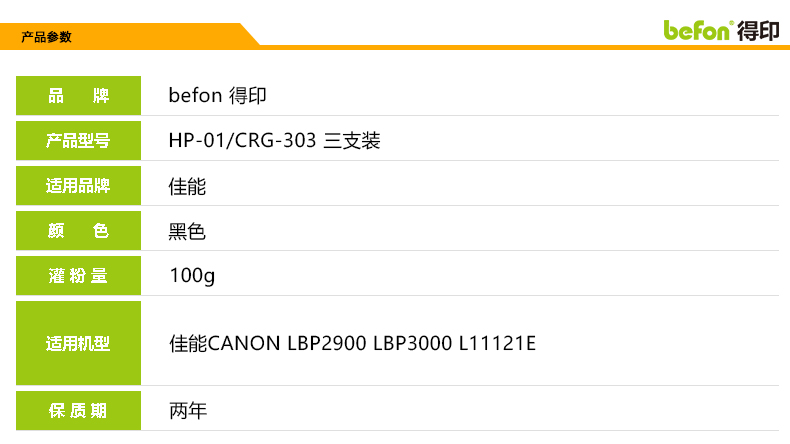Click the HP-01/CRG-303 model text

click(243, 141)
